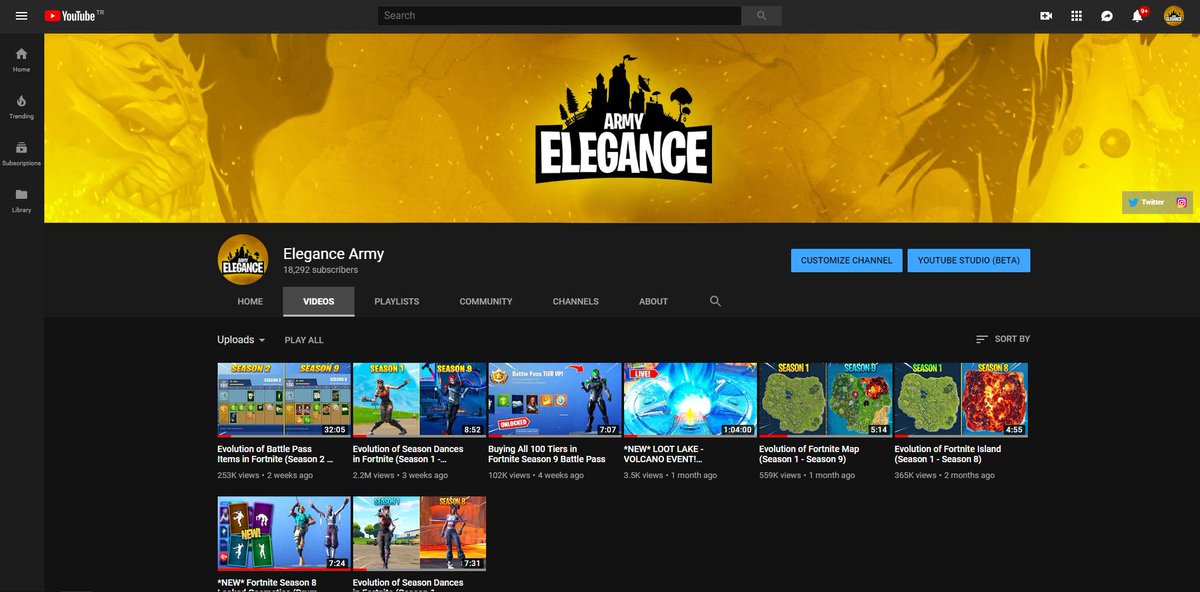Click the channel search magnifier icon

715,301
